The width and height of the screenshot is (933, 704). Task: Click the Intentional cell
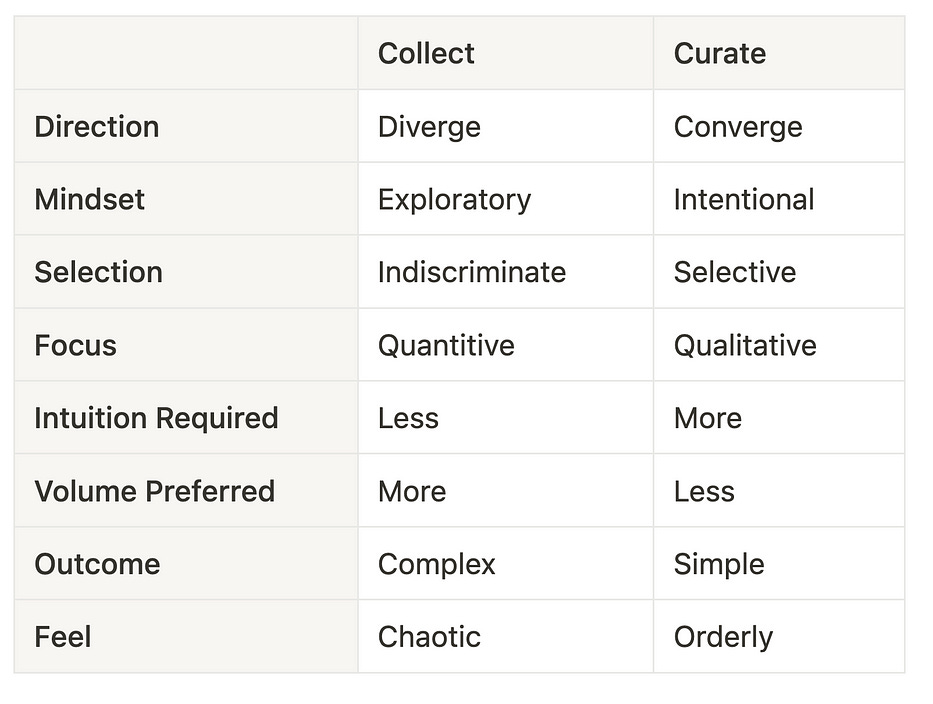(x=779, y=199)
